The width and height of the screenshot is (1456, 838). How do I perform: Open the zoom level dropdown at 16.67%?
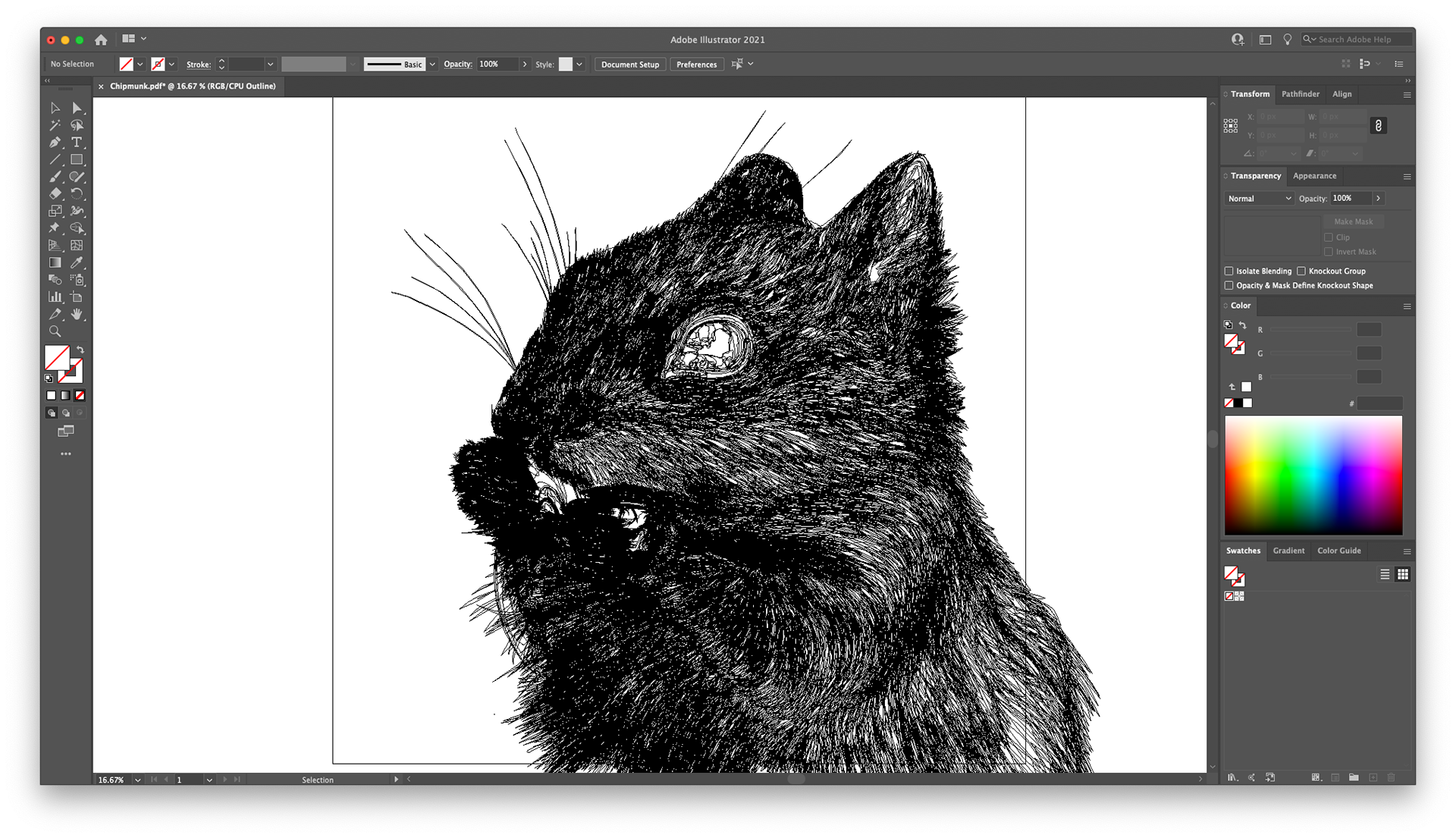[x=137, y=780]
